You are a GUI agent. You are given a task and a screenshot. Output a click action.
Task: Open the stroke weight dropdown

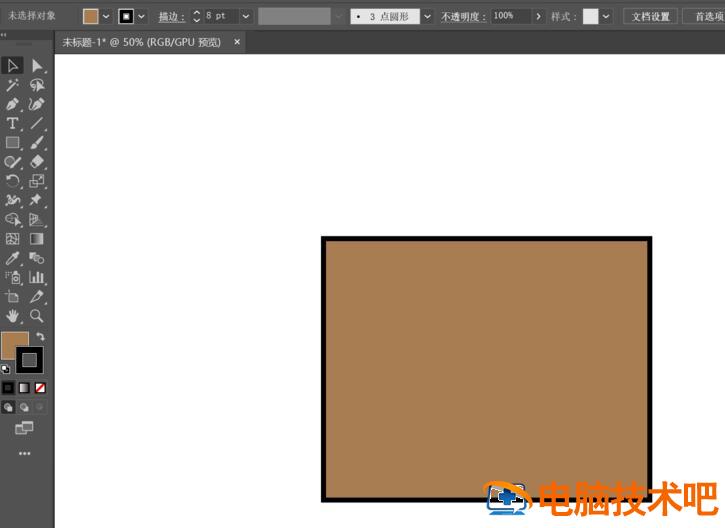coord(245,16)
